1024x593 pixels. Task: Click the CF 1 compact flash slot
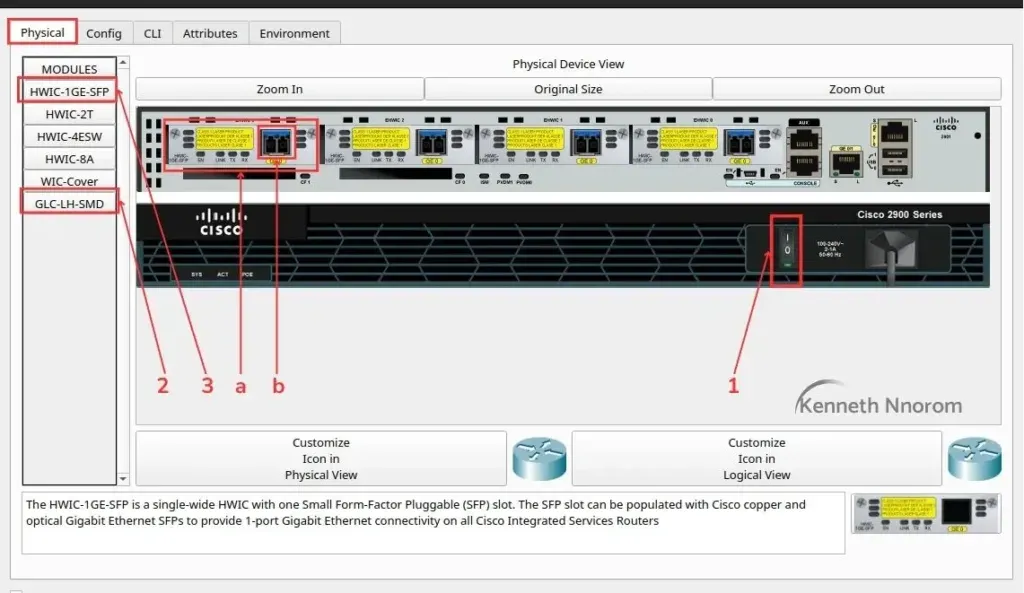[x=239, y=174]
